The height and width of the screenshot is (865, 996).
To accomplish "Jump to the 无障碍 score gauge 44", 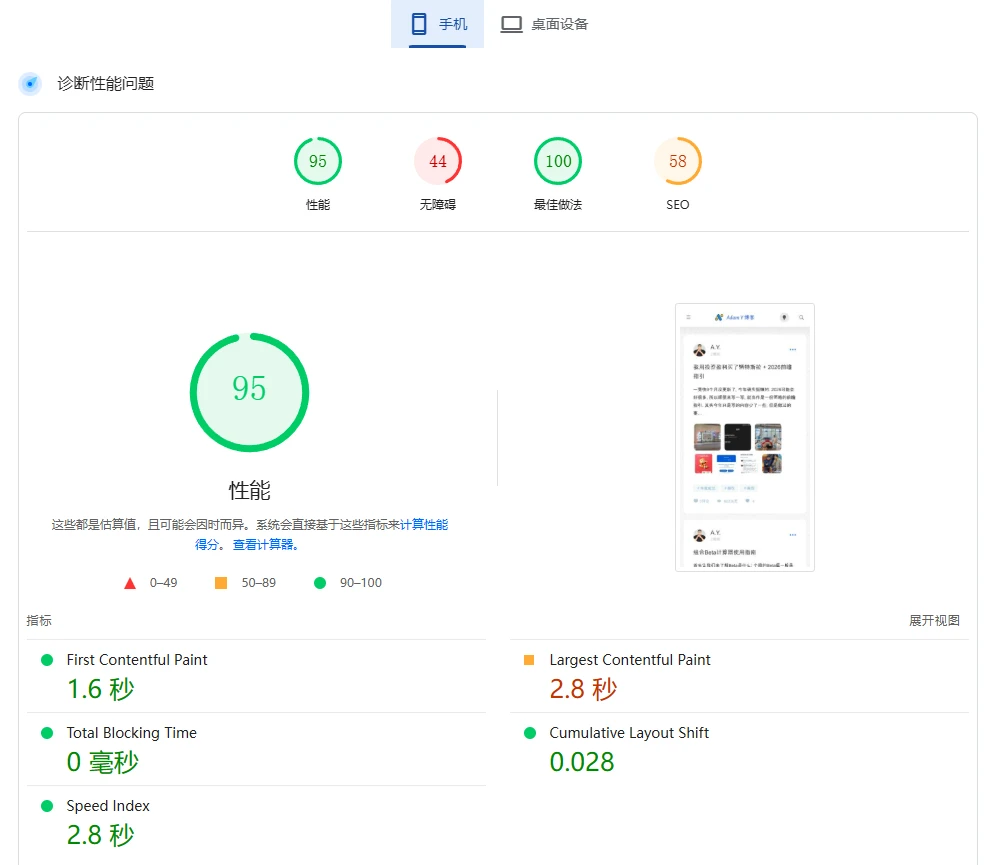I will (x=438, y=162).
